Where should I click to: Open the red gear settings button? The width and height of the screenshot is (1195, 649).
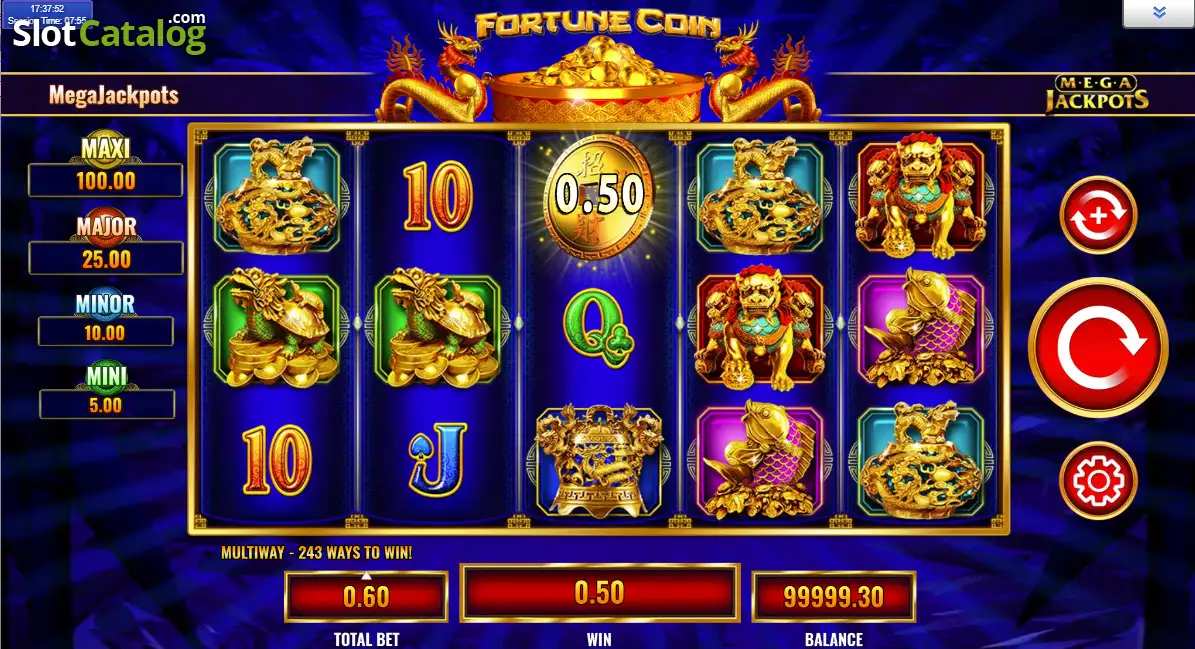(x=1098, y=480)
